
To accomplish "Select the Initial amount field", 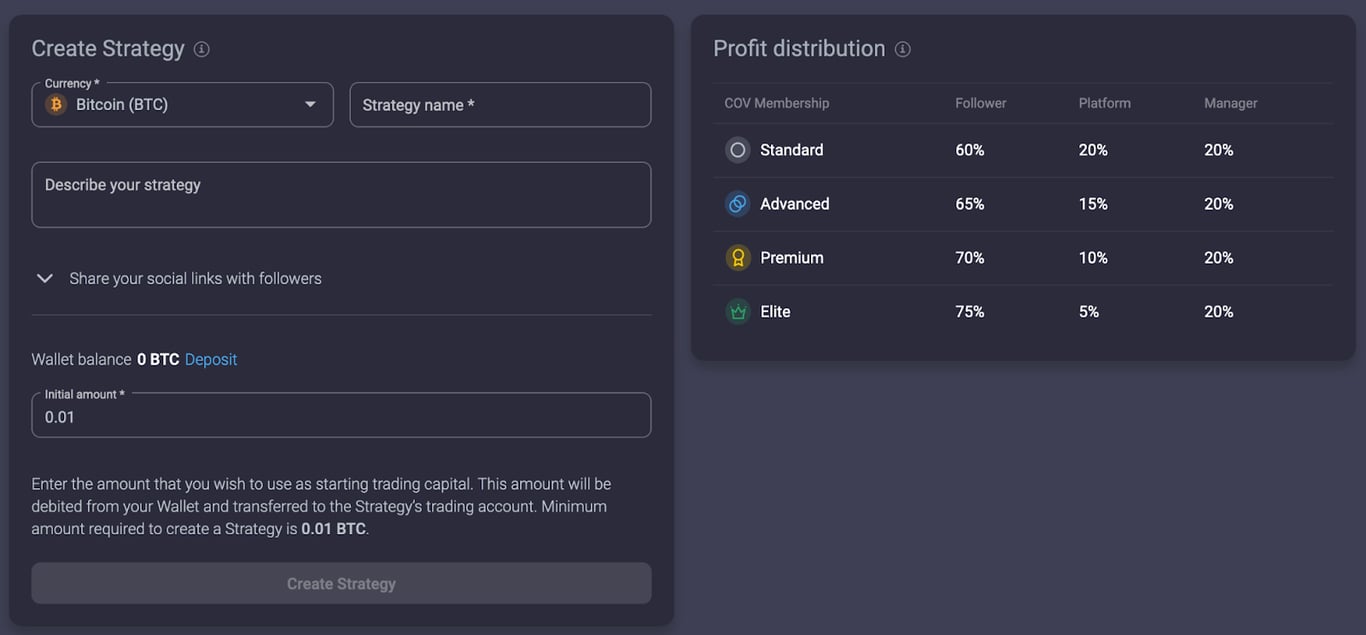I will tap(341, 415).
